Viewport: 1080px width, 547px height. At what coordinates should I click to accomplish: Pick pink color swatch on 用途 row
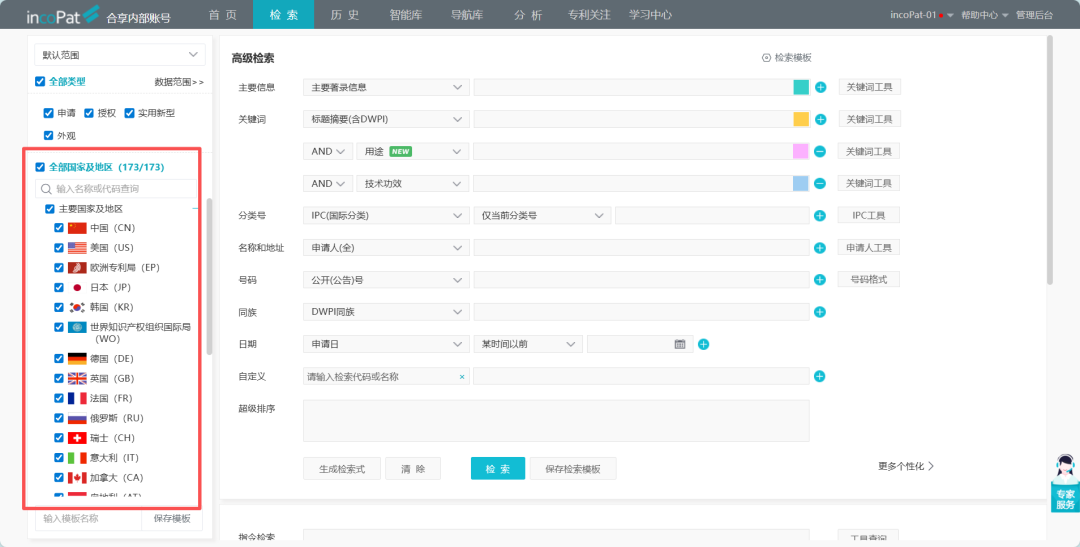[x=800, y=152]
